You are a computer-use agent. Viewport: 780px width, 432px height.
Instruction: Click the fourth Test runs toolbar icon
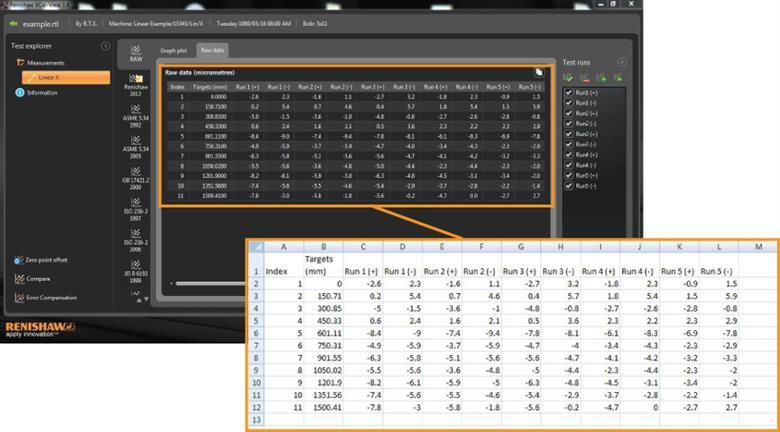(618, 77)
